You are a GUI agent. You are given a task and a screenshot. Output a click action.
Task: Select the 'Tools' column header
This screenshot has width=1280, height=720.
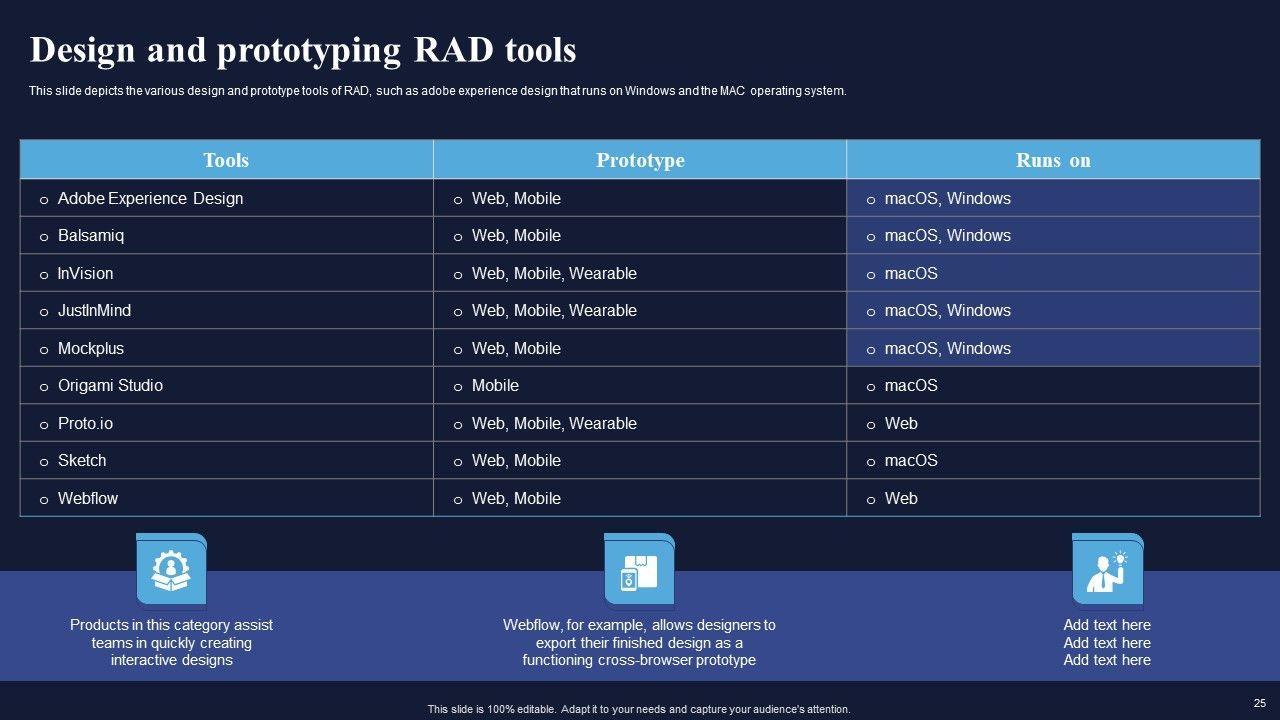pyautogui.click(x=226, y=160)
